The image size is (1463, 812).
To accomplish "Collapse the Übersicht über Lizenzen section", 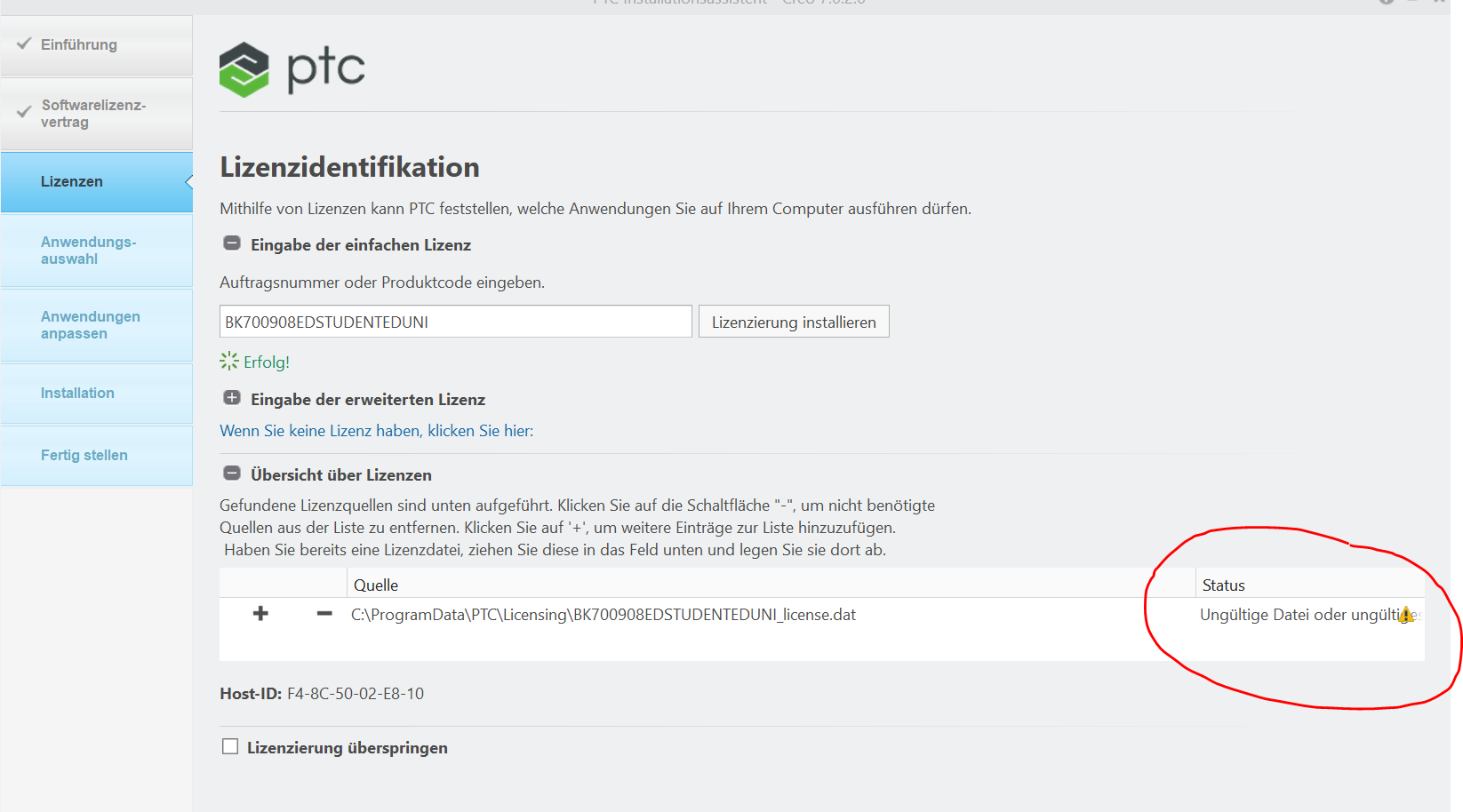I will pyautogui.click(x=232, y=474).
